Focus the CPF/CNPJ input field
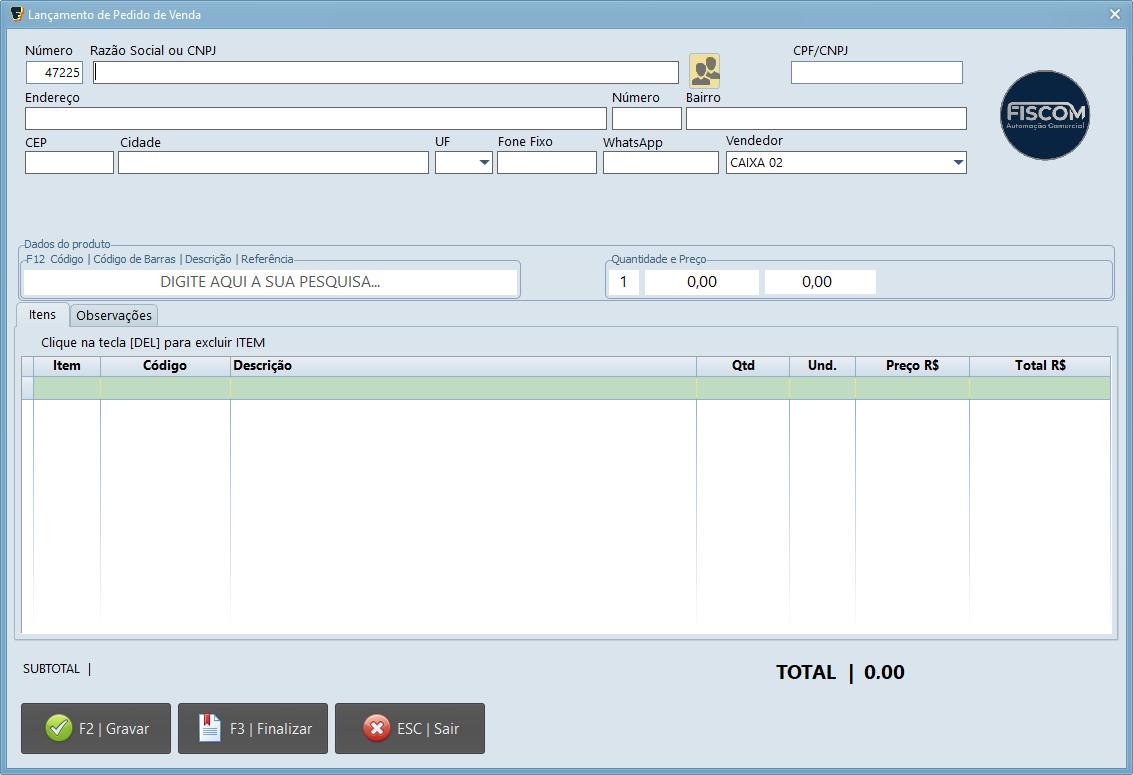The height and width of the screenshot is (775, 1133). pyautogui.click(x=876, y=72)
